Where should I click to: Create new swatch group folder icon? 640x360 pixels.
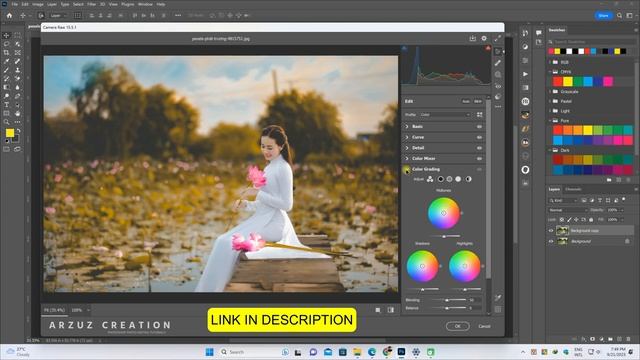click(x=609, y=180)
